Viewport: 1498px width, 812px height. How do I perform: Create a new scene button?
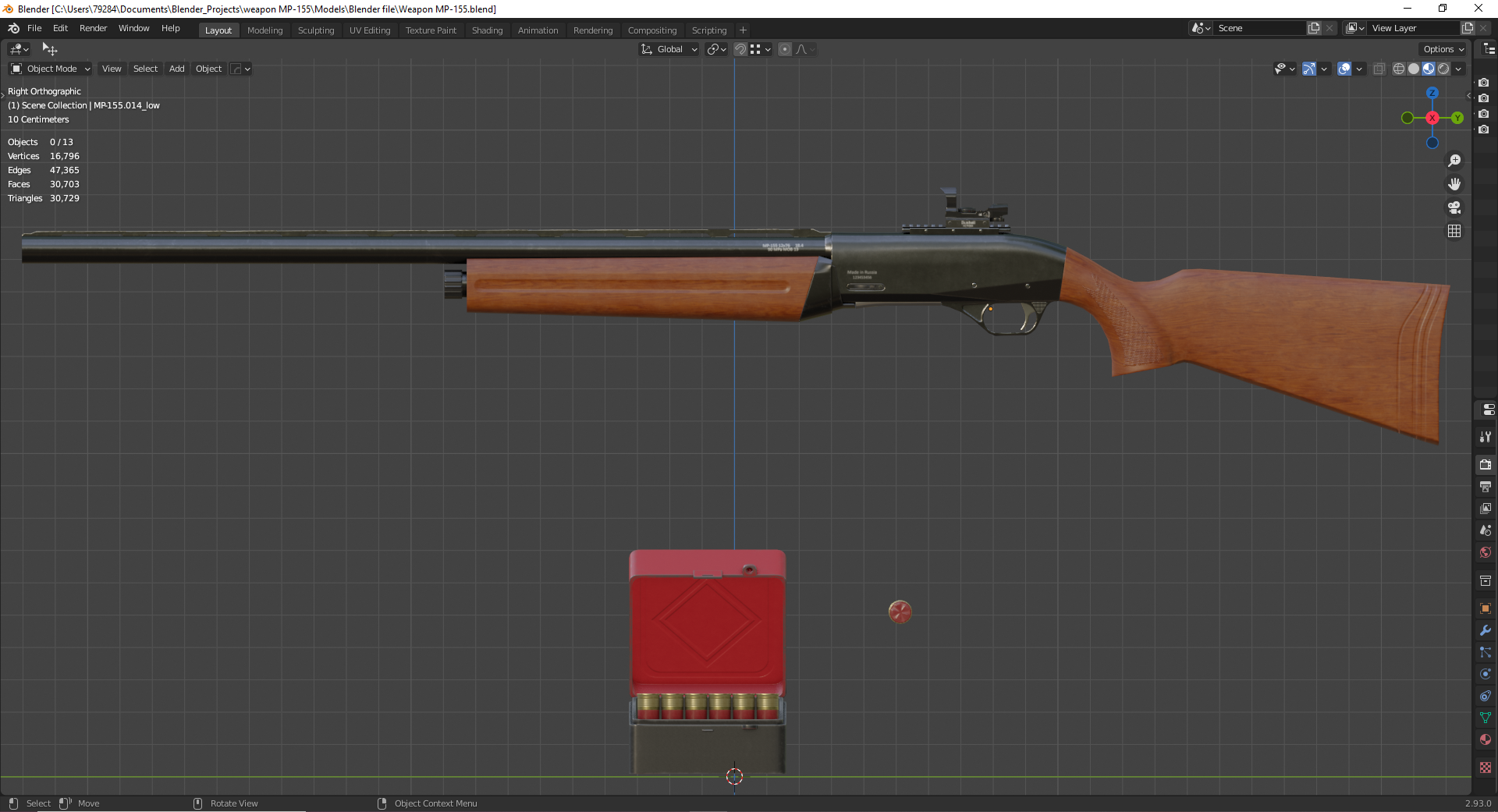[x=1314, y=28]
